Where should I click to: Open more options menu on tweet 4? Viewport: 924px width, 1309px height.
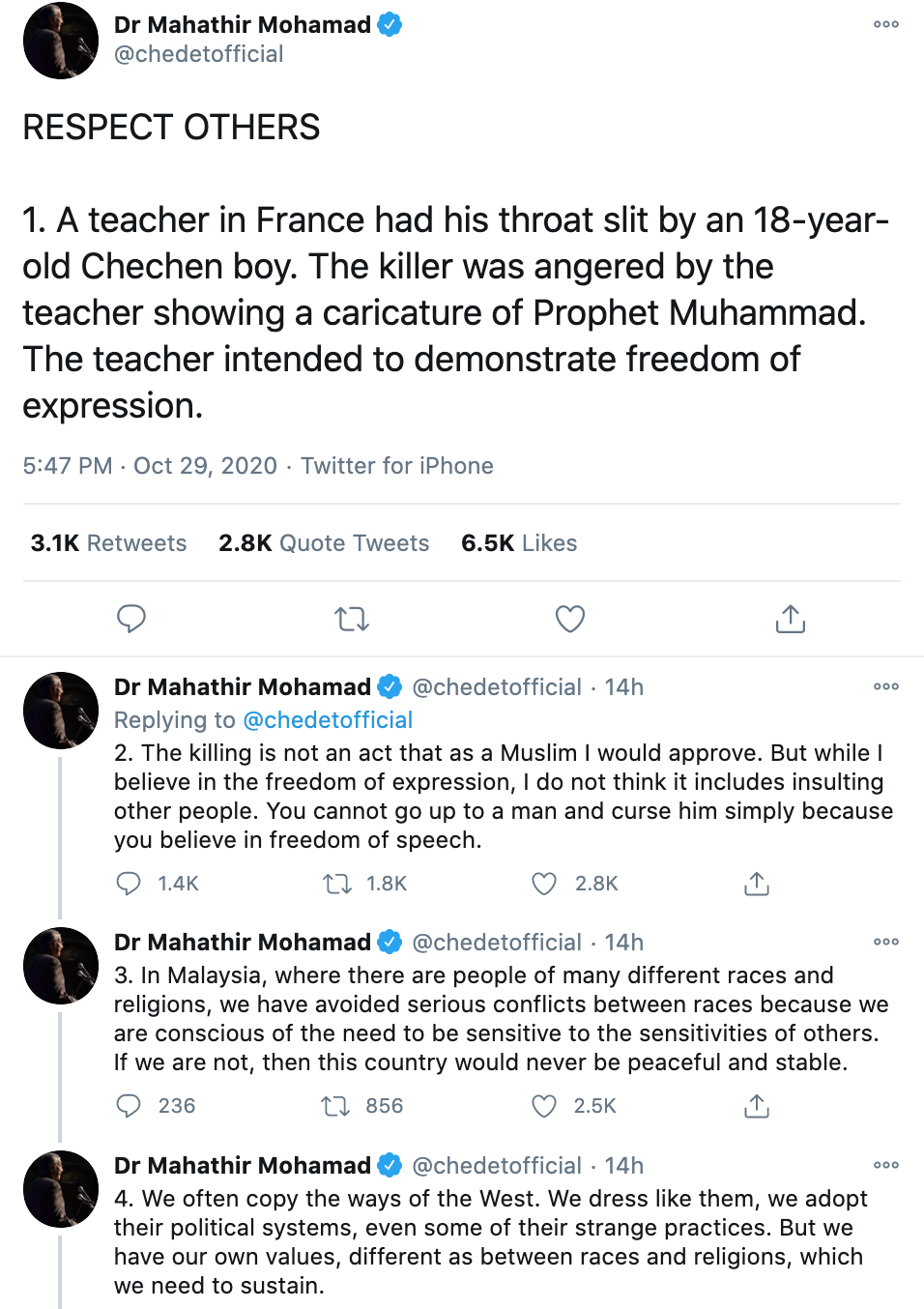coord(886,1165)
